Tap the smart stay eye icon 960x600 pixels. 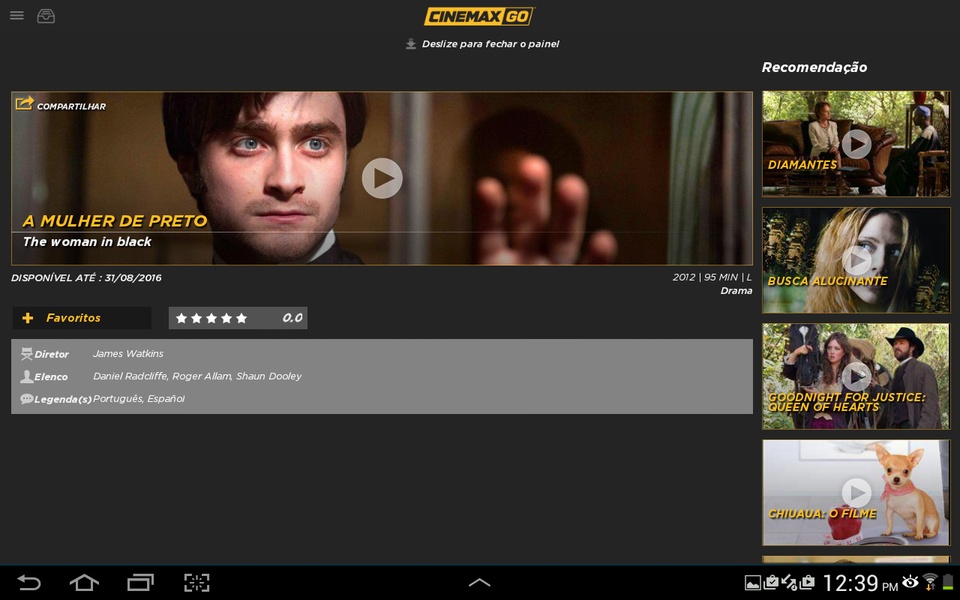coord(910,581)
